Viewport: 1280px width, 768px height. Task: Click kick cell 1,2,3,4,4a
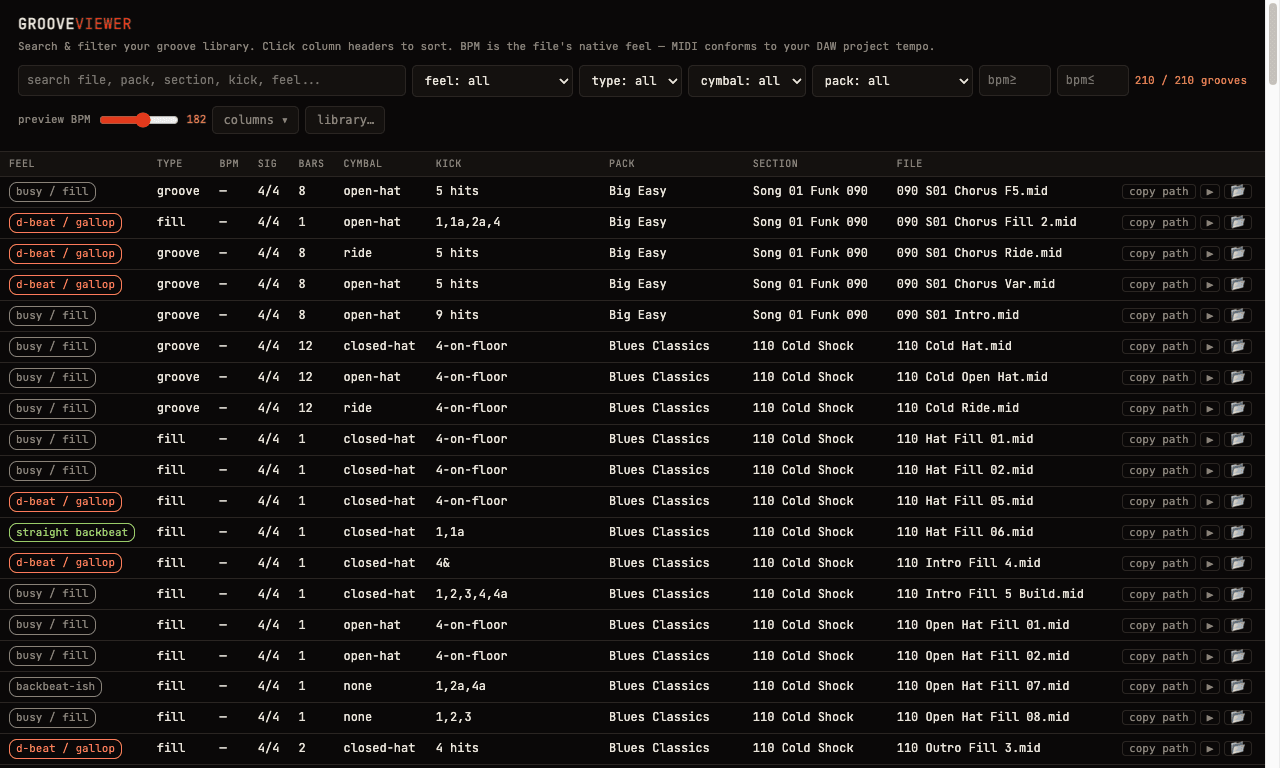[x=472, y=595]
